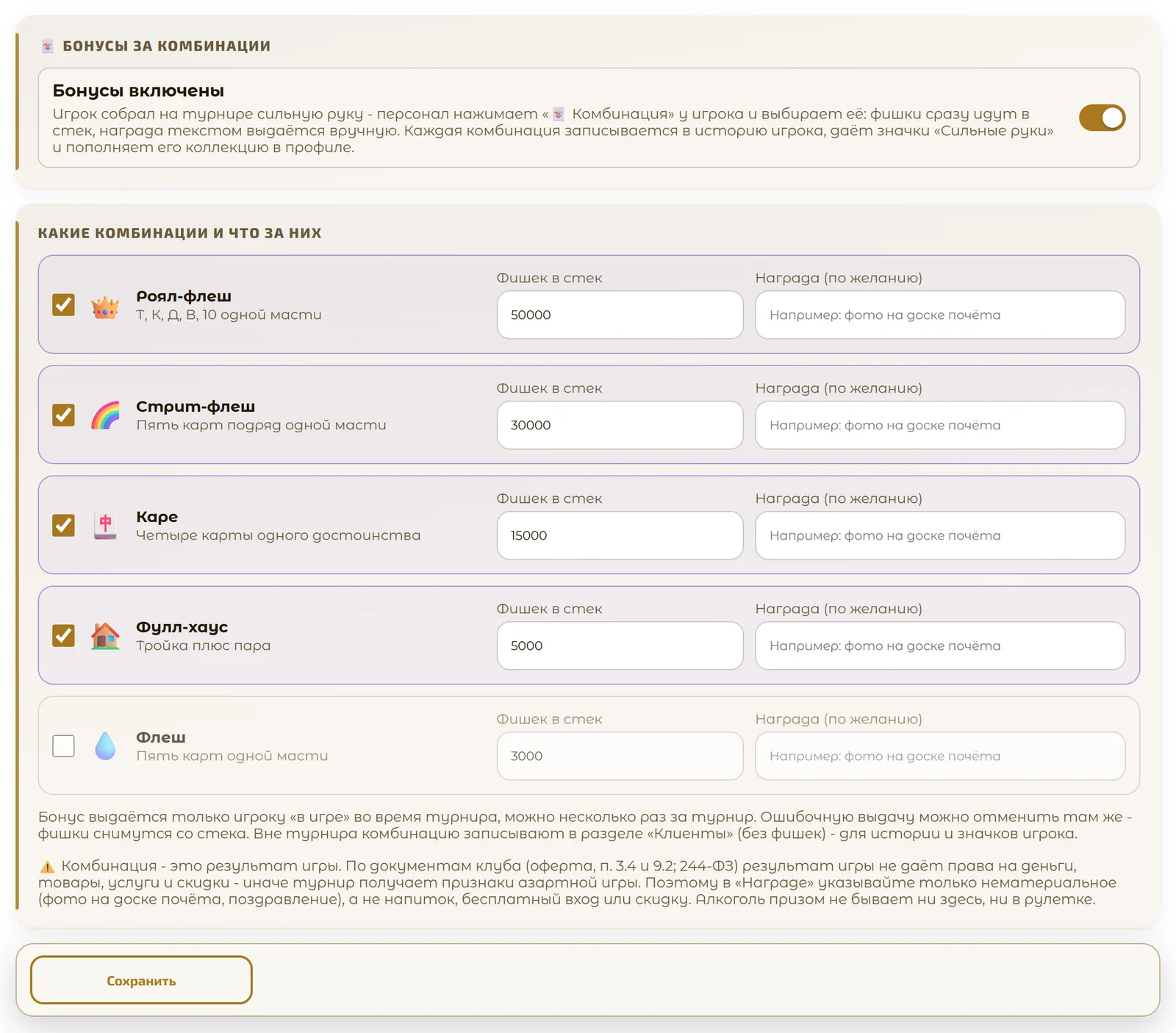This screenshot has height=1033, width=1176.
Task: Click the rainbow icon next to Стрит-флеш
Action: pos(105,415)
